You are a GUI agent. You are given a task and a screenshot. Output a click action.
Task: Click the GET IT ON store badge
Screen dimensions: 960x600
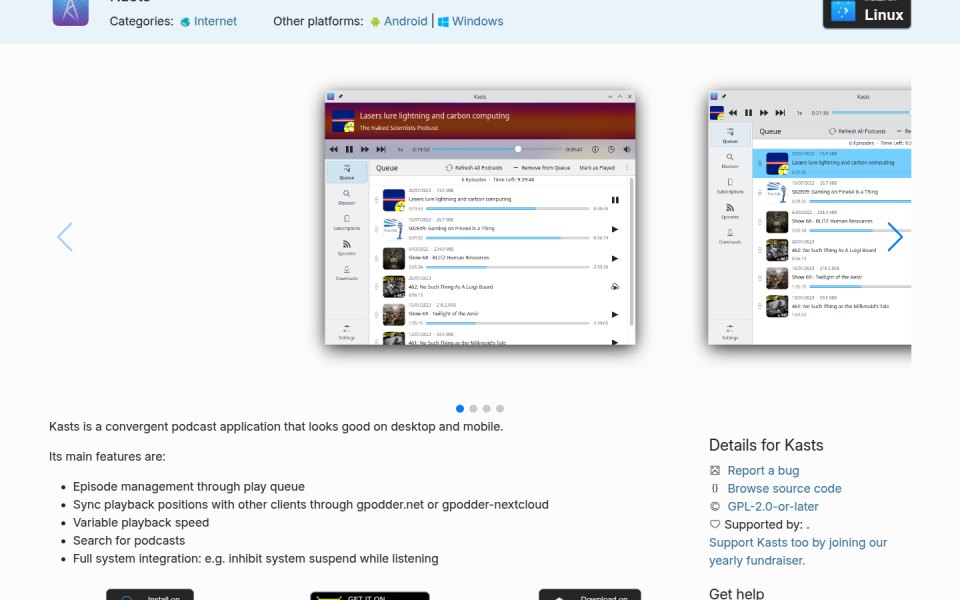[370, 596]
